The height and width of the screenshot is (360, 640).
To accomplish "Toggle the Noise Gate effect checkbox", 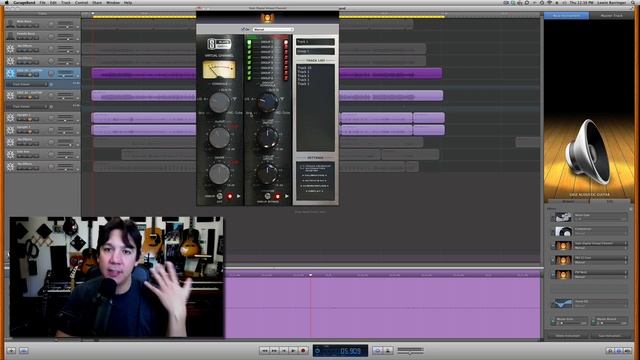I will click(x=553, y=218).
